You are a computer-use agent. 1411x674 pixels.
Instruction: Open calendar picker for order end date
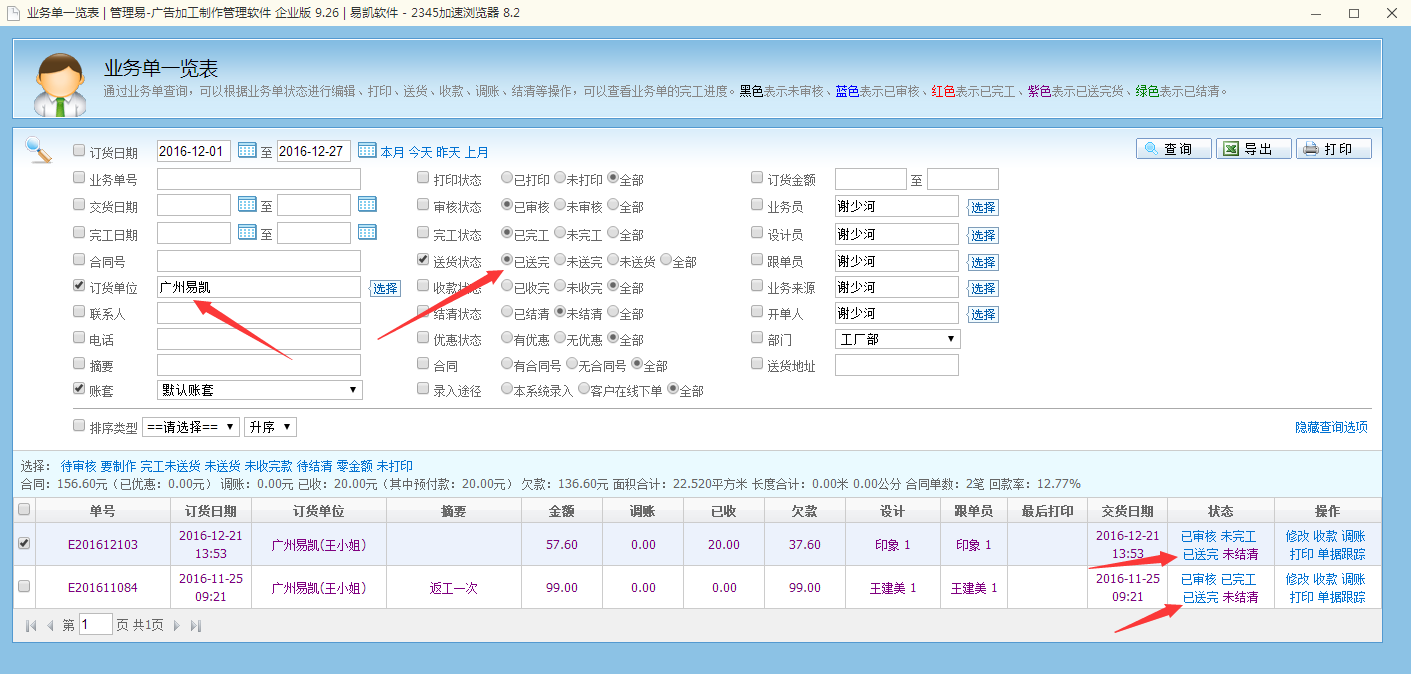coord(367,151)
